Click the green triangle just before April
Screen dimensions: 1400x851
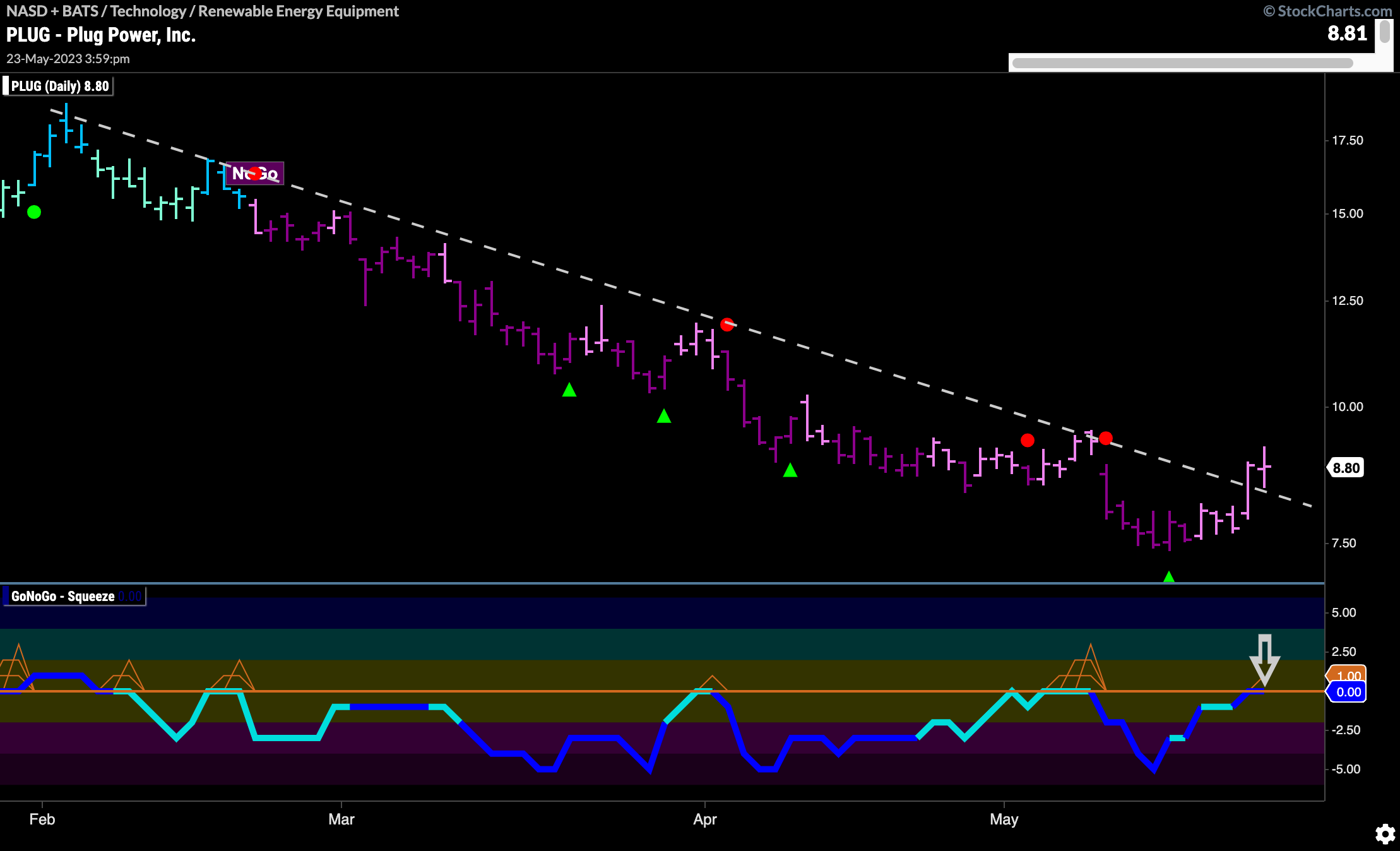pos(664,416)
